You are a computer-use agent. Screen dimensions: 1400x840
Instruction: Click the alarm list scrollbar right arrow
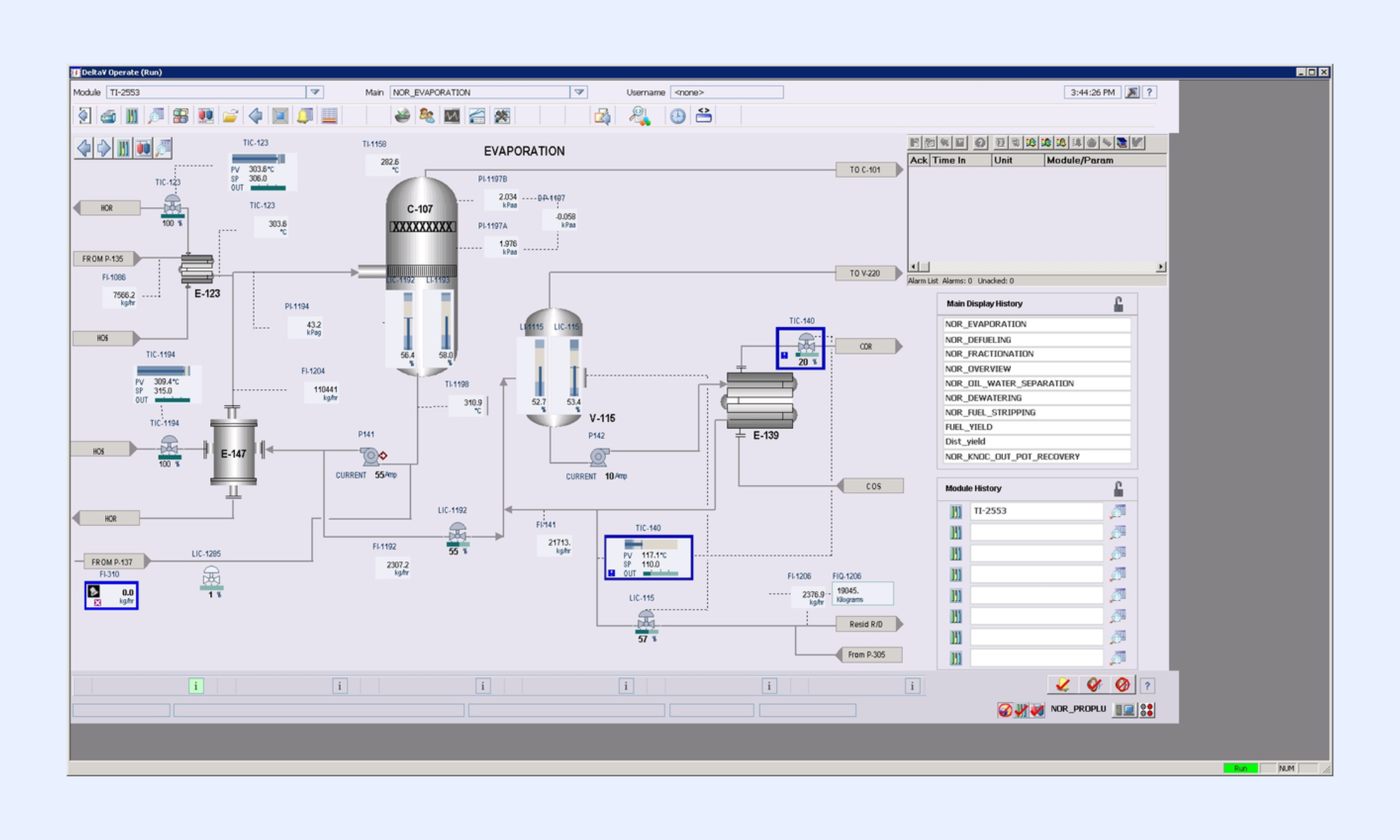[1161, 267]
